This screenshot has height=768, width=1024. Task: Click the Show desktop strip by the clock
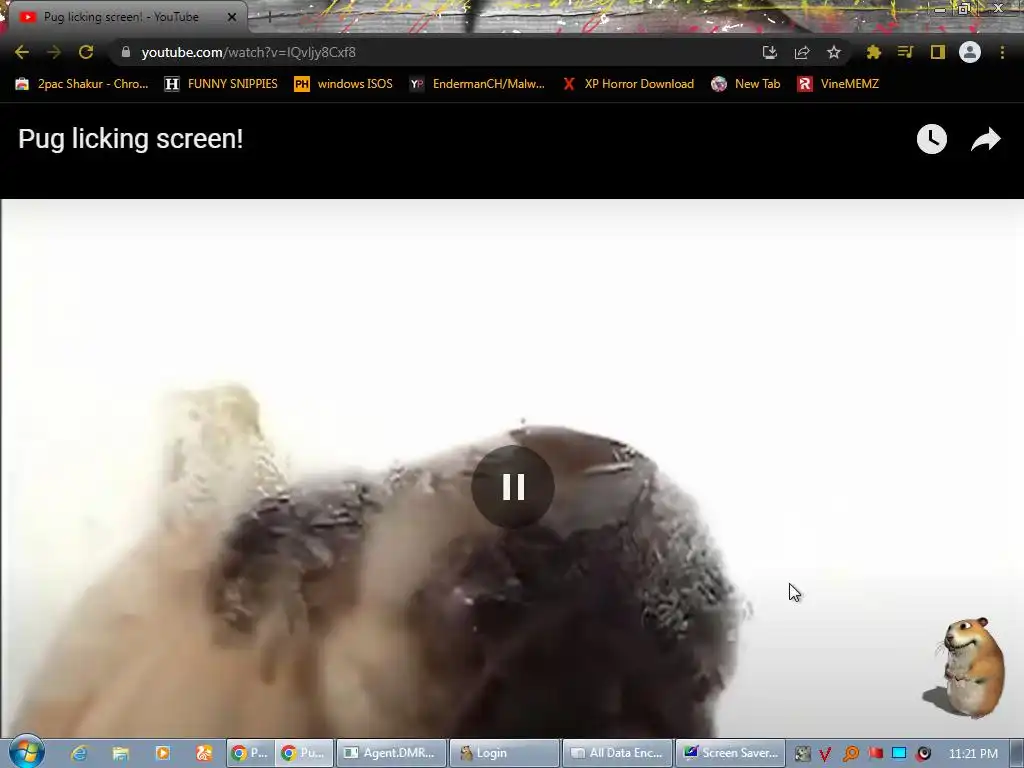click(x=1017, y=753)
